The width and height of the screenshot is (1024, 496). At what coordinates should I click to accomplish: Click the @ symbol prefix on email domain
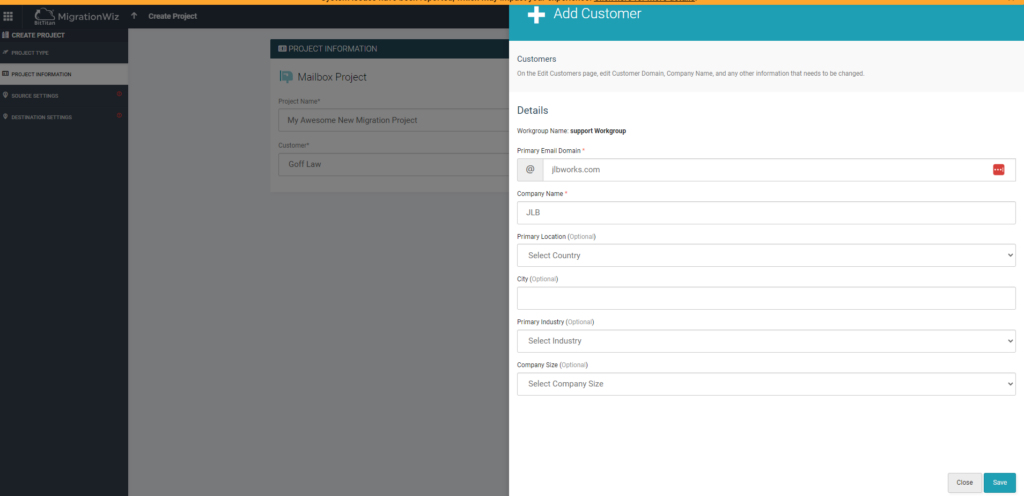[x=530, y=170]
